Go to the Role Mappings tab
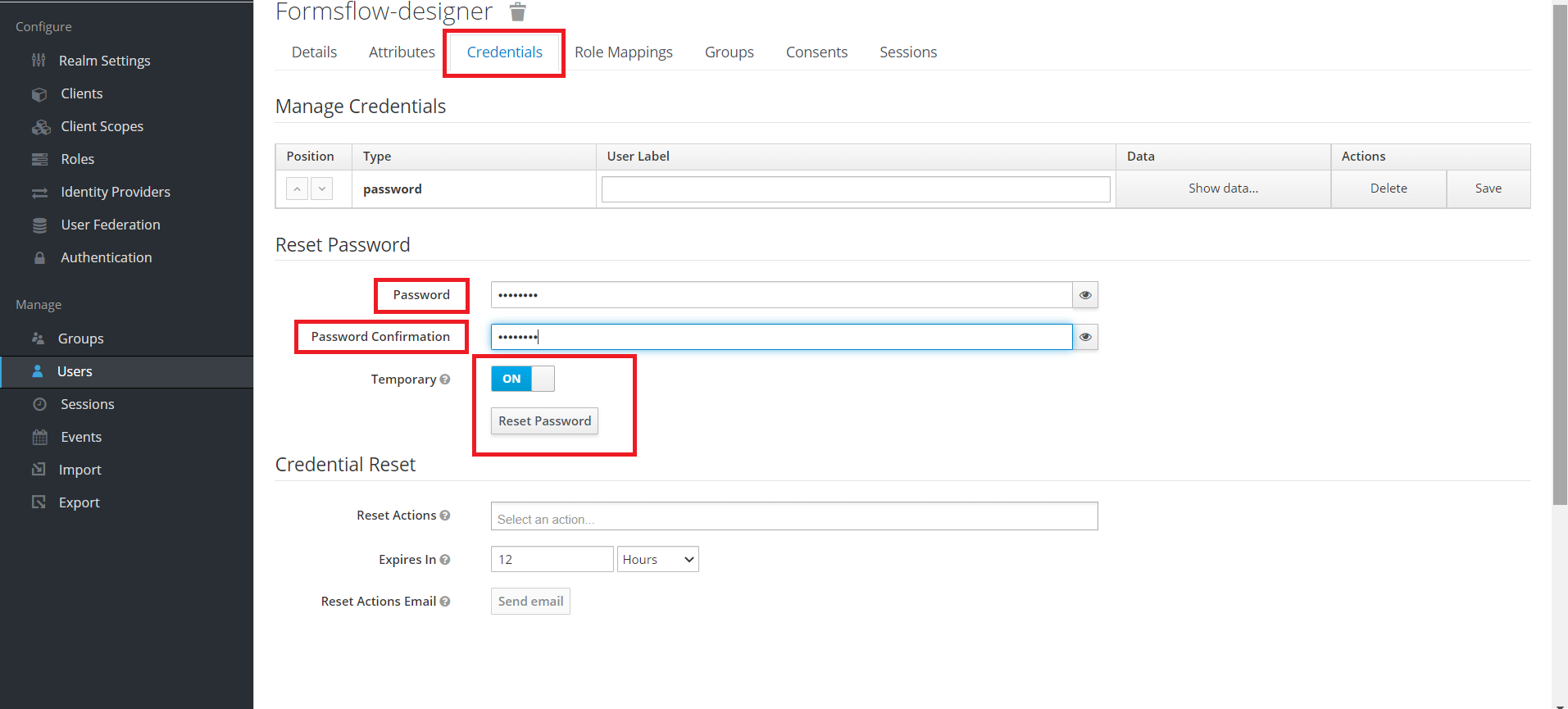This screenshot has width=1568, height=709. pyautogui.click(x=624, y=52)
